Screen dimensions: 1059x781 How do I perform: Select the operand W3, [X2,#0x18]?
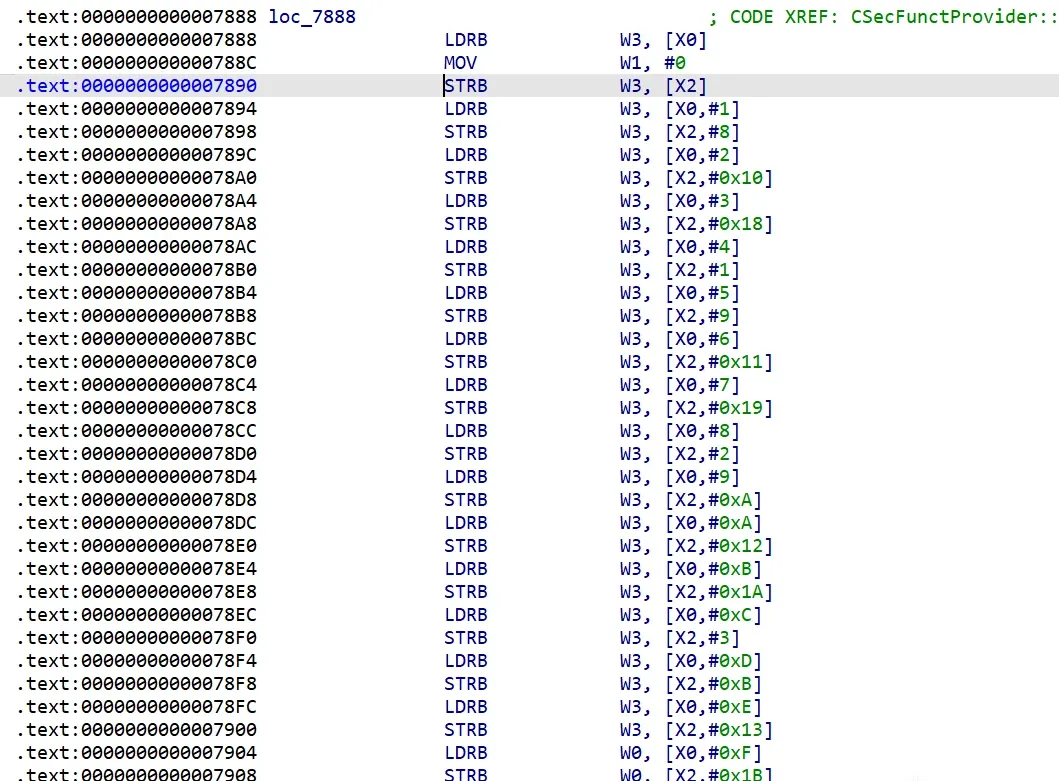696,224
